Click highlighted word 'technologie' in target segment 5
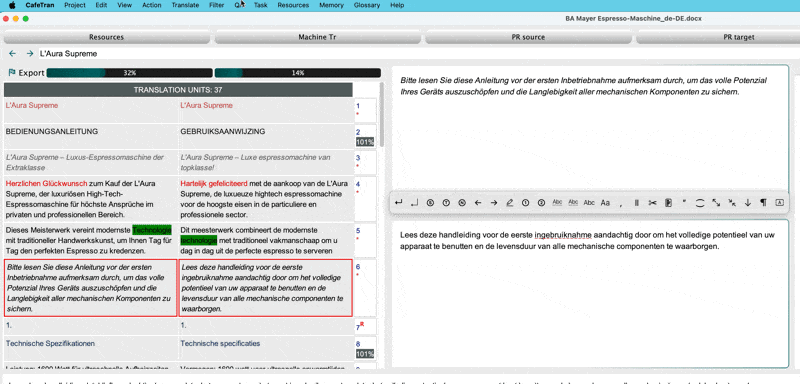This screenshot has height=384, width=800. pyautogui.click(x=198, y=240)
